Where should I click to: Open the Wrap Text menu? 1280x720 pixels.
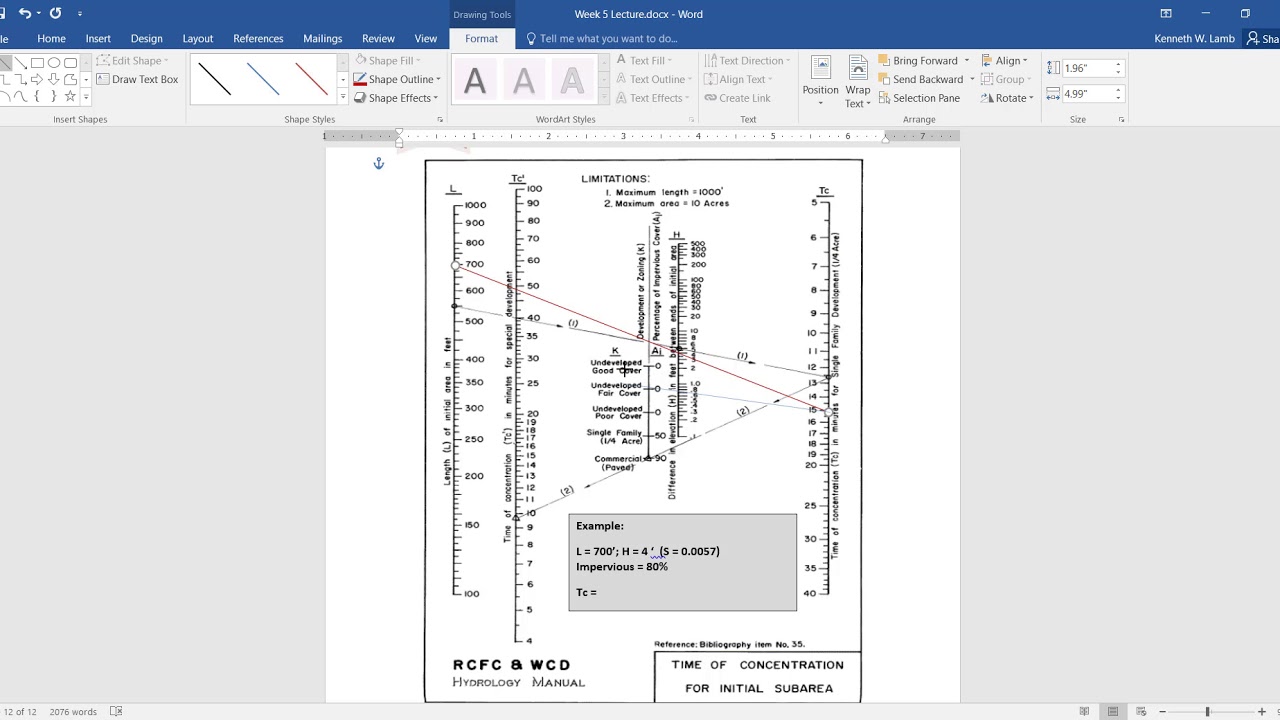[x=857, y=82]
